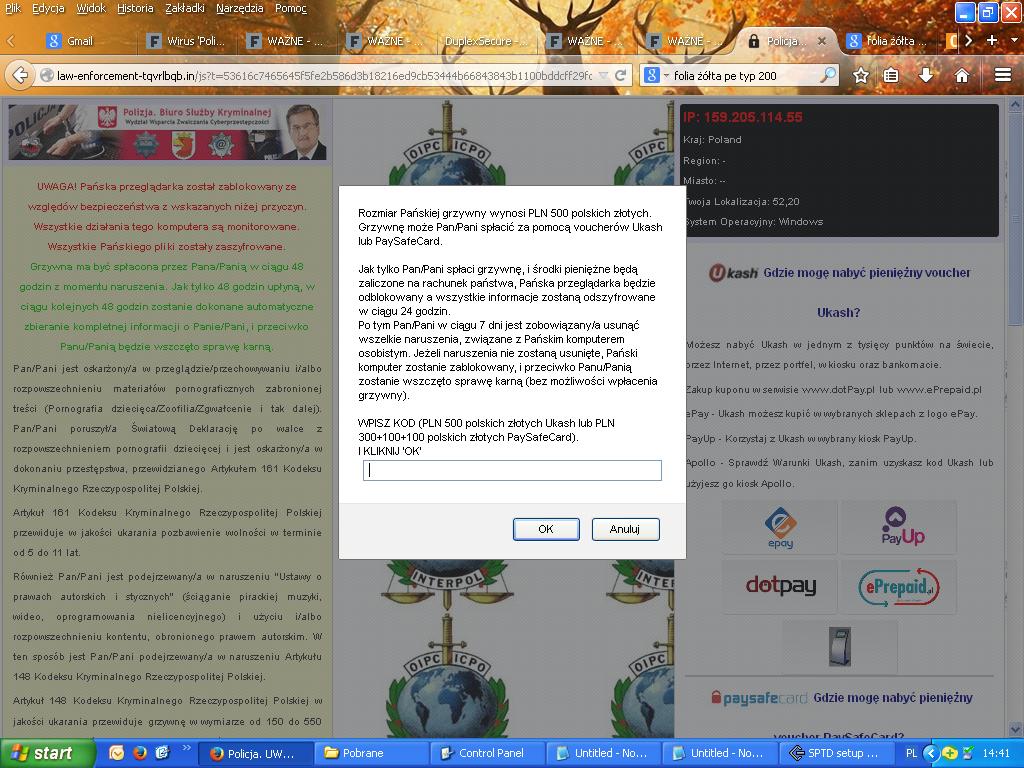
Task: Switch to the DuplexSecure tab
Action: 486,41
